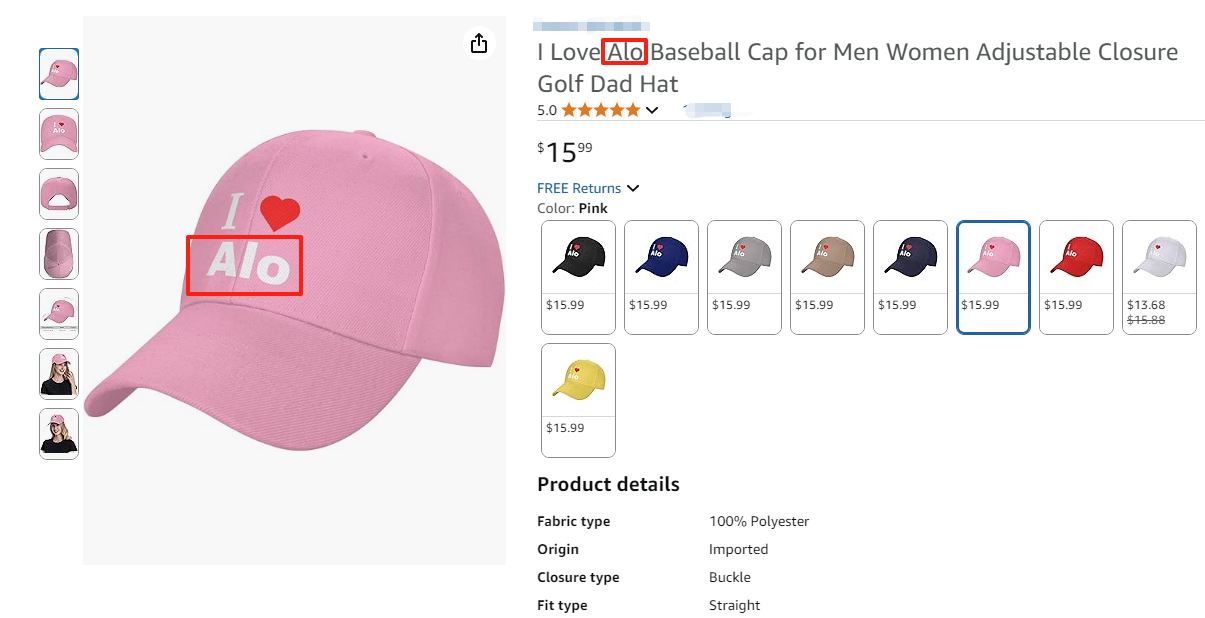The height and width of the screenshot is (618, 1205).
Task: Expand the FREE Returns details dropdown
Action: (x=633, y=188)
